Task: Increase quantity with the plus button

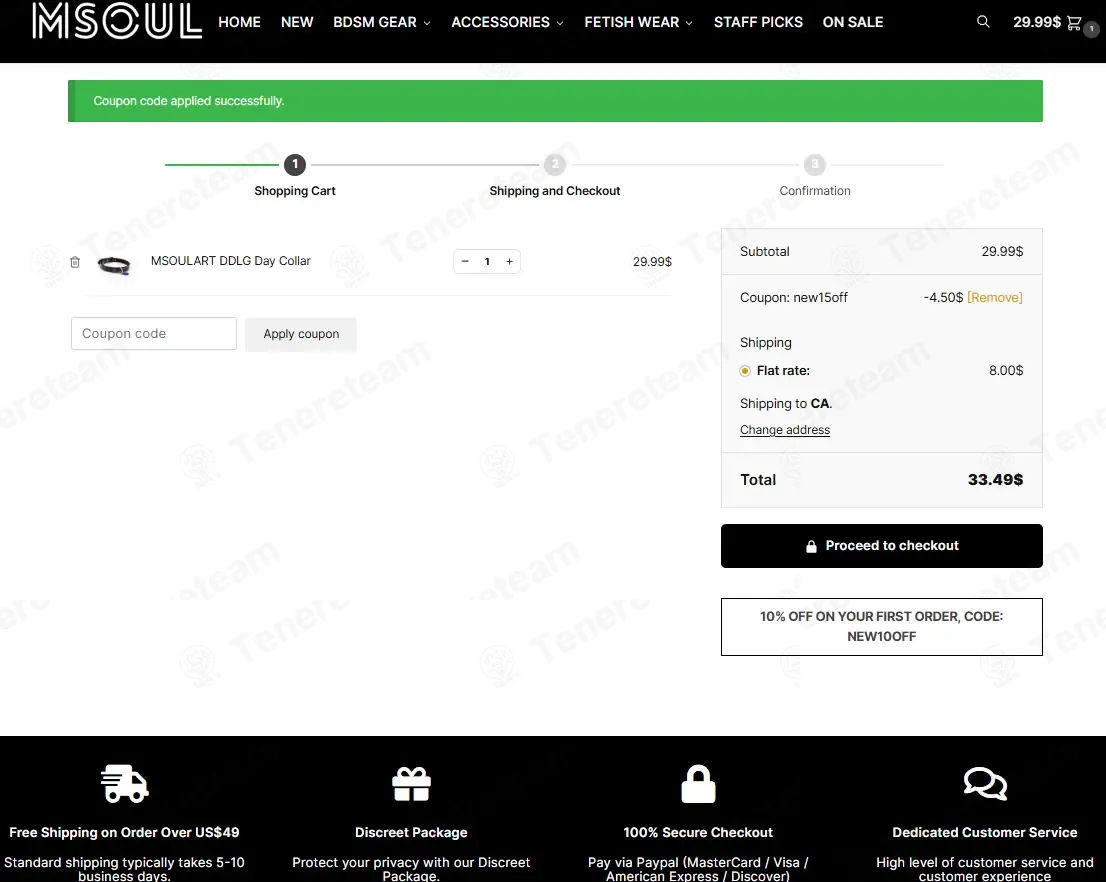Action: (x=509, y=261)
